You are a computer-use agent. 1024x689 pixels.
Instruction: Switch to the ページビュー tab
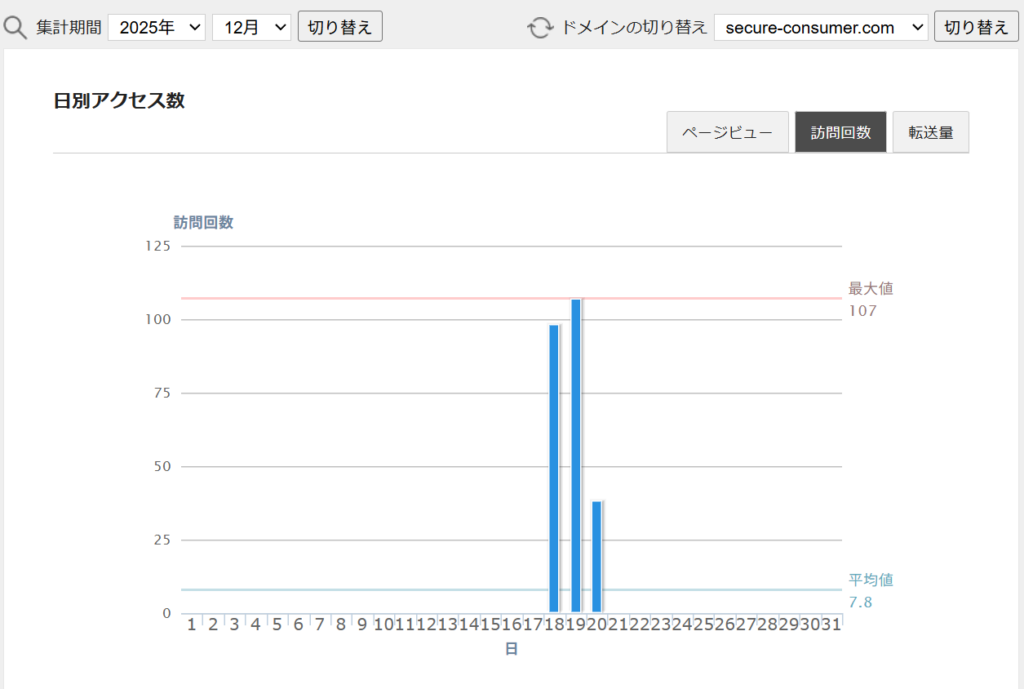pos(727,132)
